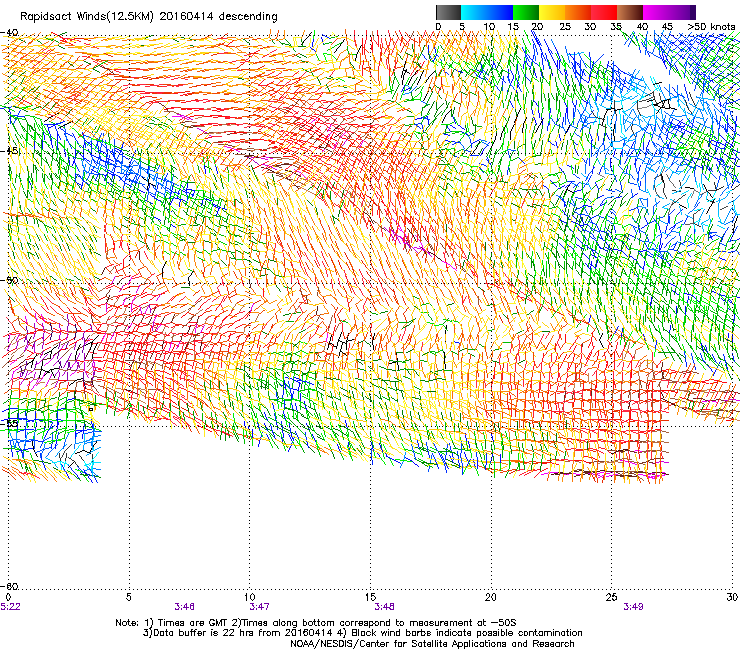Screen dimensions: 740x650
Task: Pick the yellow 20-25 knots legend segment
Action: 552,12
